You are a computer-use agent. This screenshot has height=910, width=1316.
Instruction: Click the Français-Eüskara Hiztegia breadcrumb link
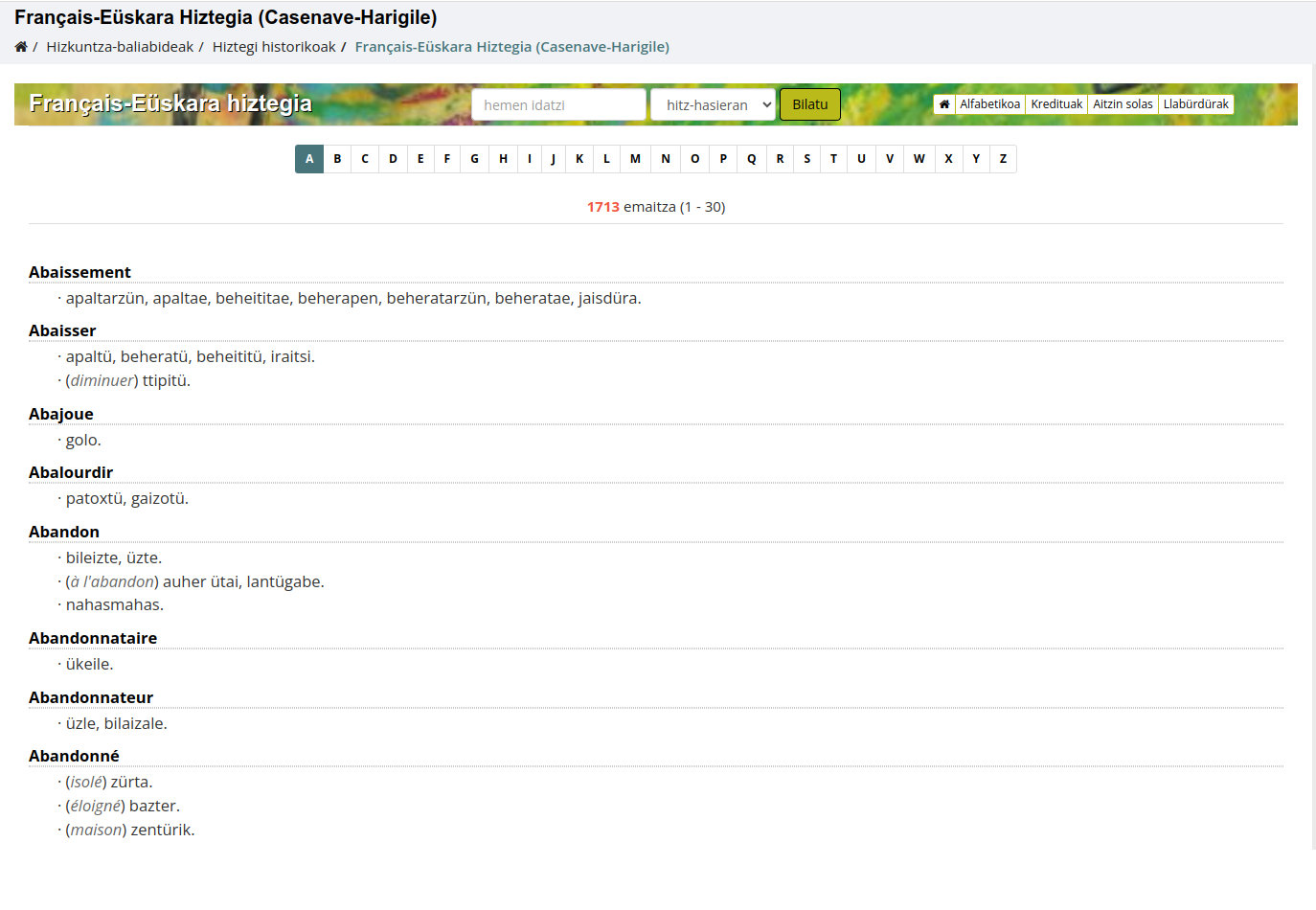coord(511,47)
